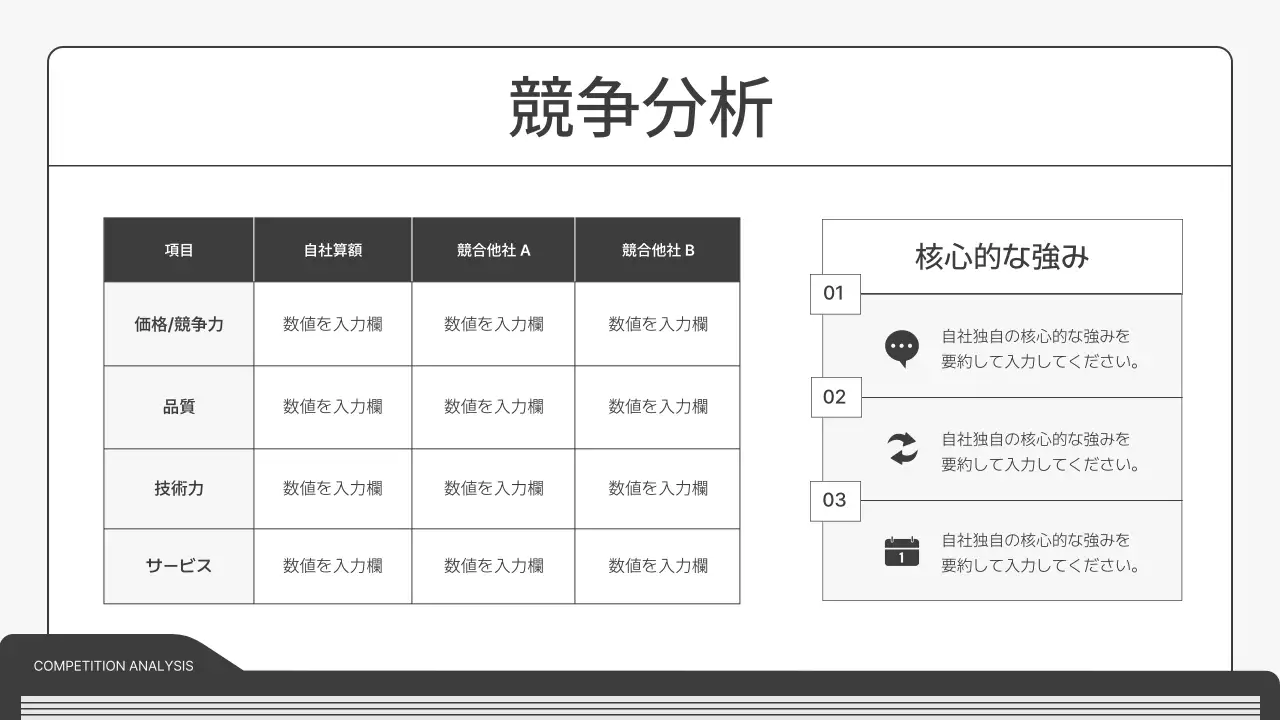Click the "02" number badge

click(x=835, y=397)
